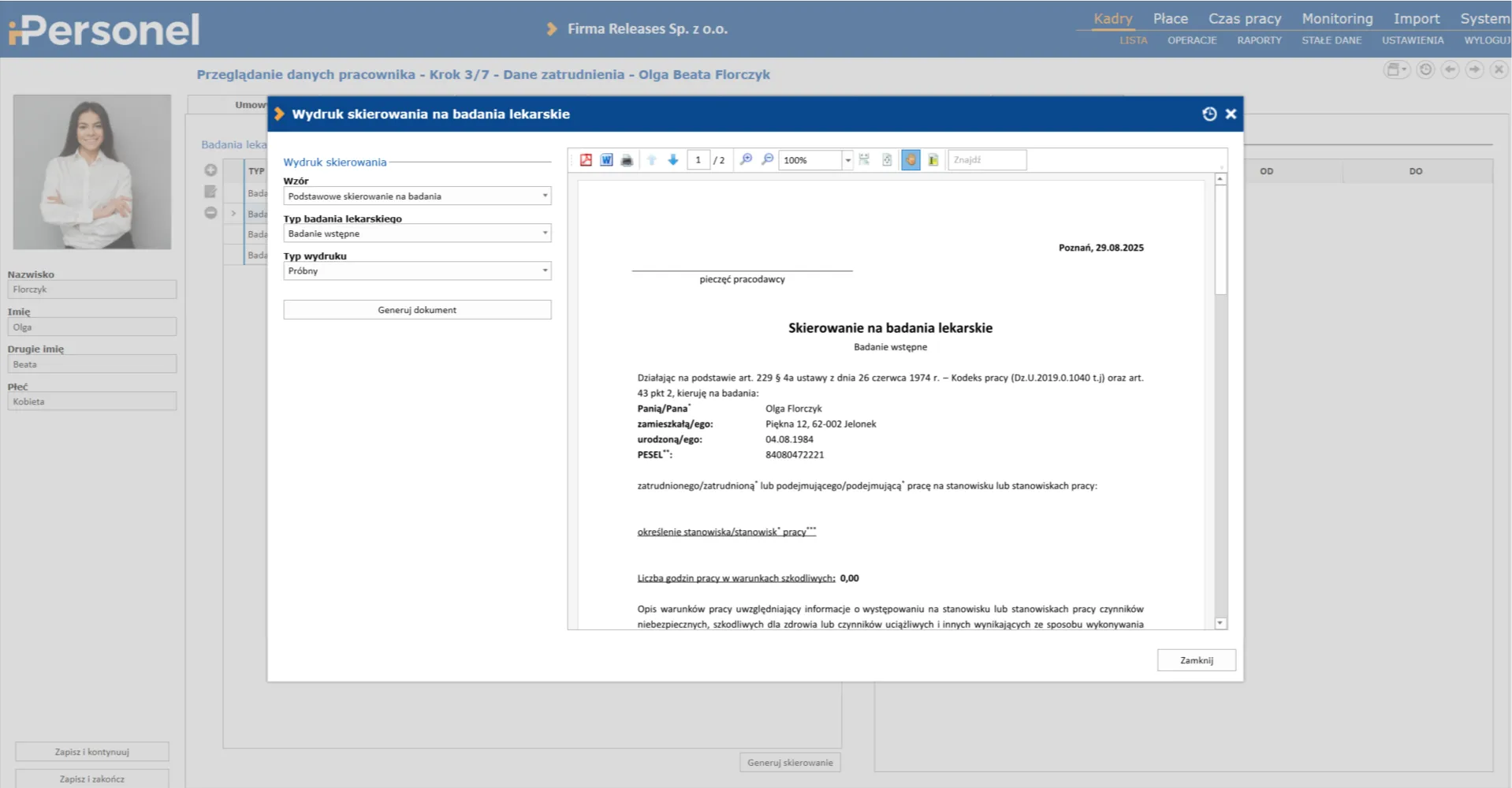Switch to the Czas pracy menu
Image resolution: width=1512 pixels, height=788 pixels.
point(1244,19)
